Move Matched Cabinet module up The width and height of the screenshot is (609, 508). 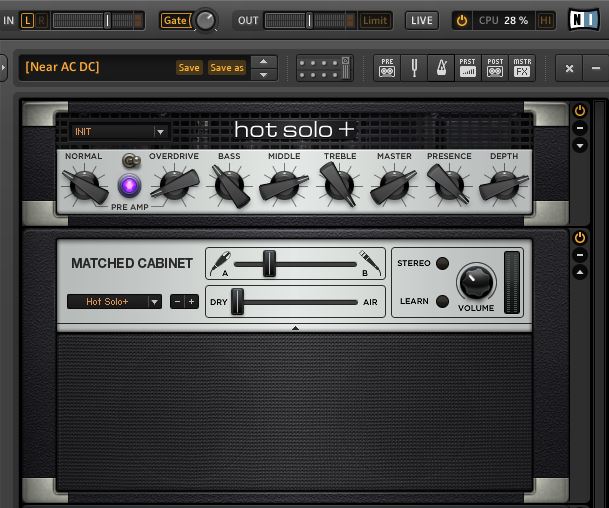tap(580, 273)
